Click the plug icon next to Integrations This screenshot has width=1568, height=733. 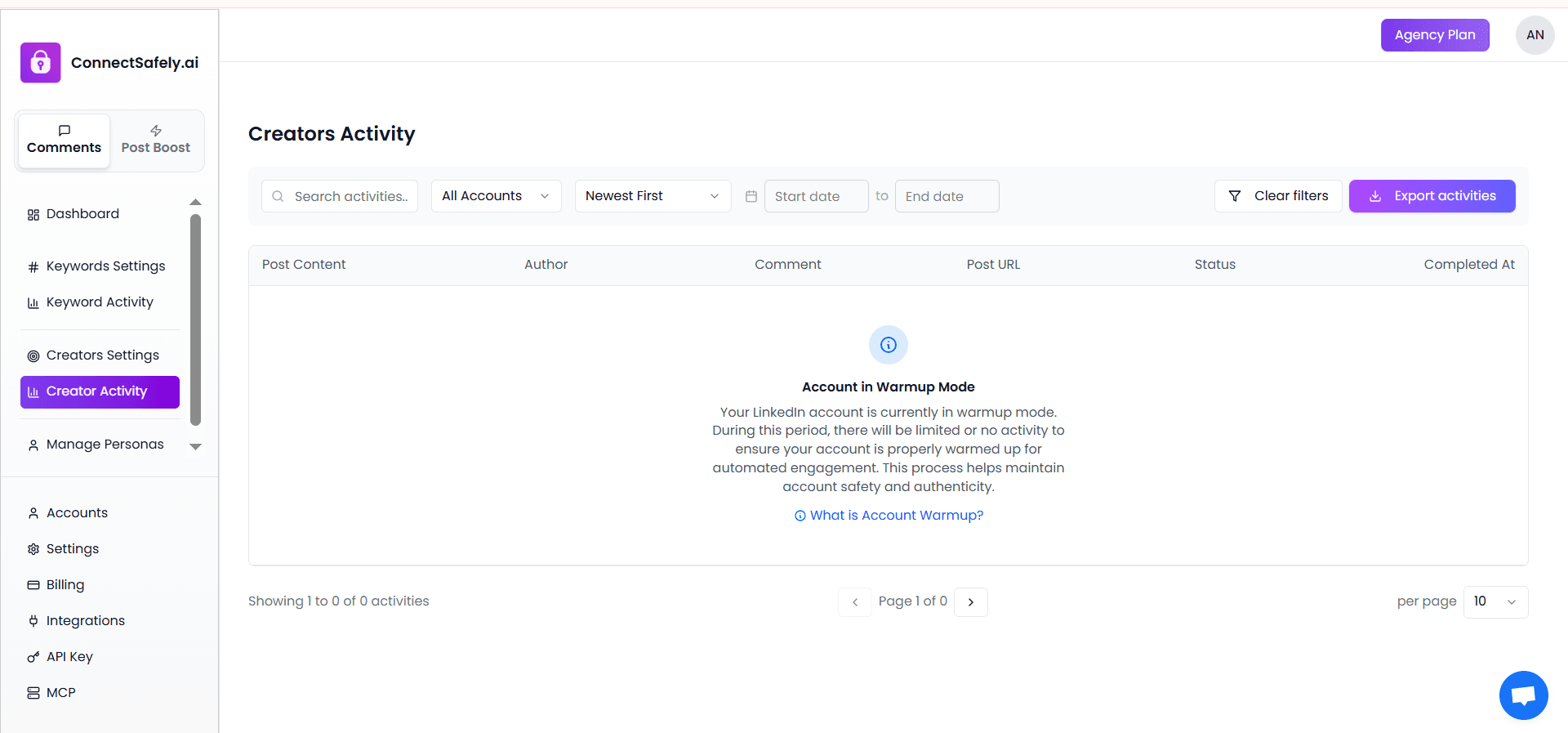tap(33, 621)
